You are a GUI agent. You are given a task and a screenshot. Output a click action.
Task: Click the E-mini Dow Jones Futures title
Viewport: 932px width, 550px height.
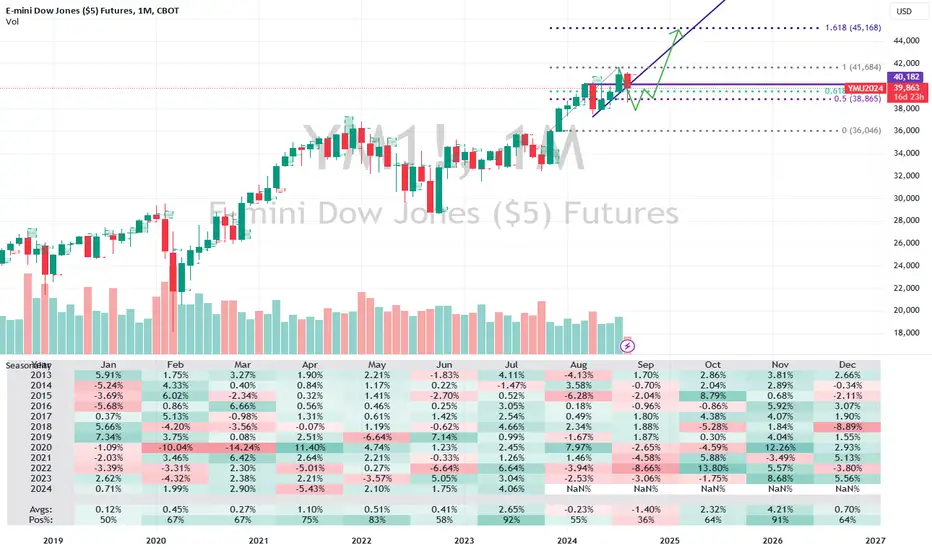92,11
